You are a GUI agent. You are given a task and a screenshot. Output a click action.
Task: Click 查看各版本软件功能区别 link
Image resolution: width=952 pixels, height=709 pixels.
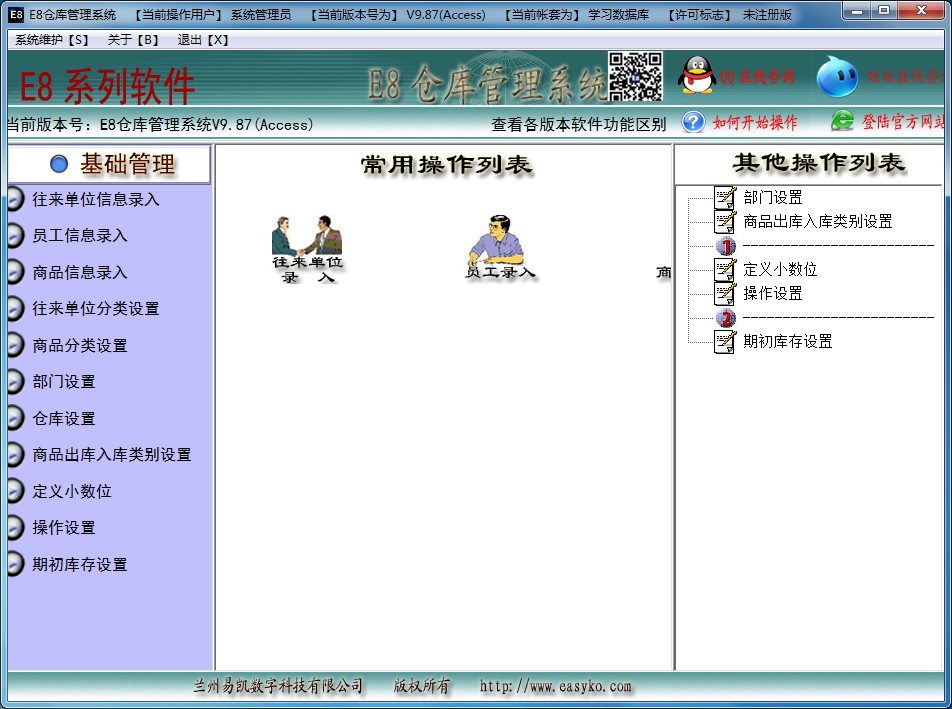click(579, 124)
